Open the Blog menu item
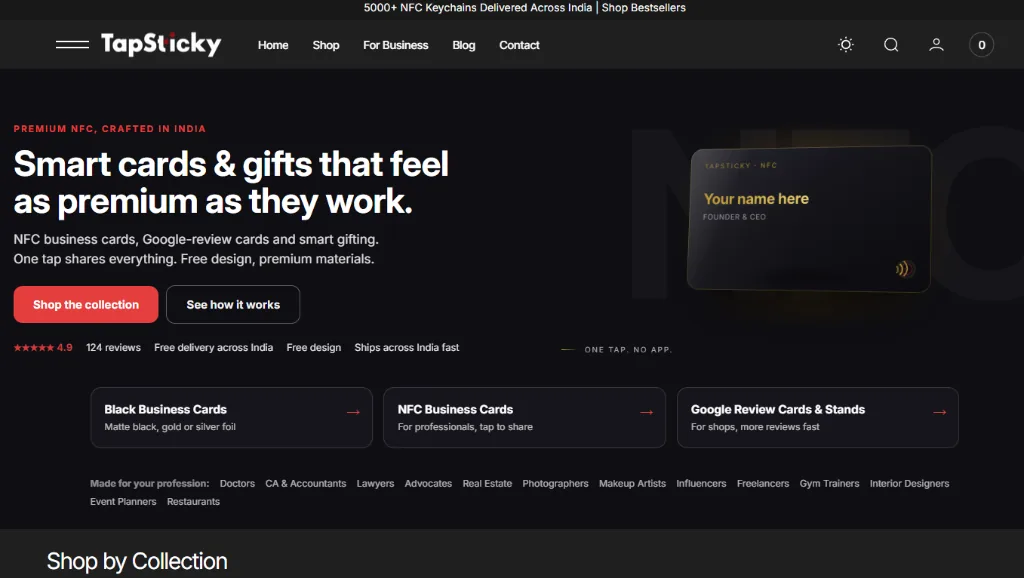Image resolution: width=1024 pixels, height=578 pixels. coord(464,45)
